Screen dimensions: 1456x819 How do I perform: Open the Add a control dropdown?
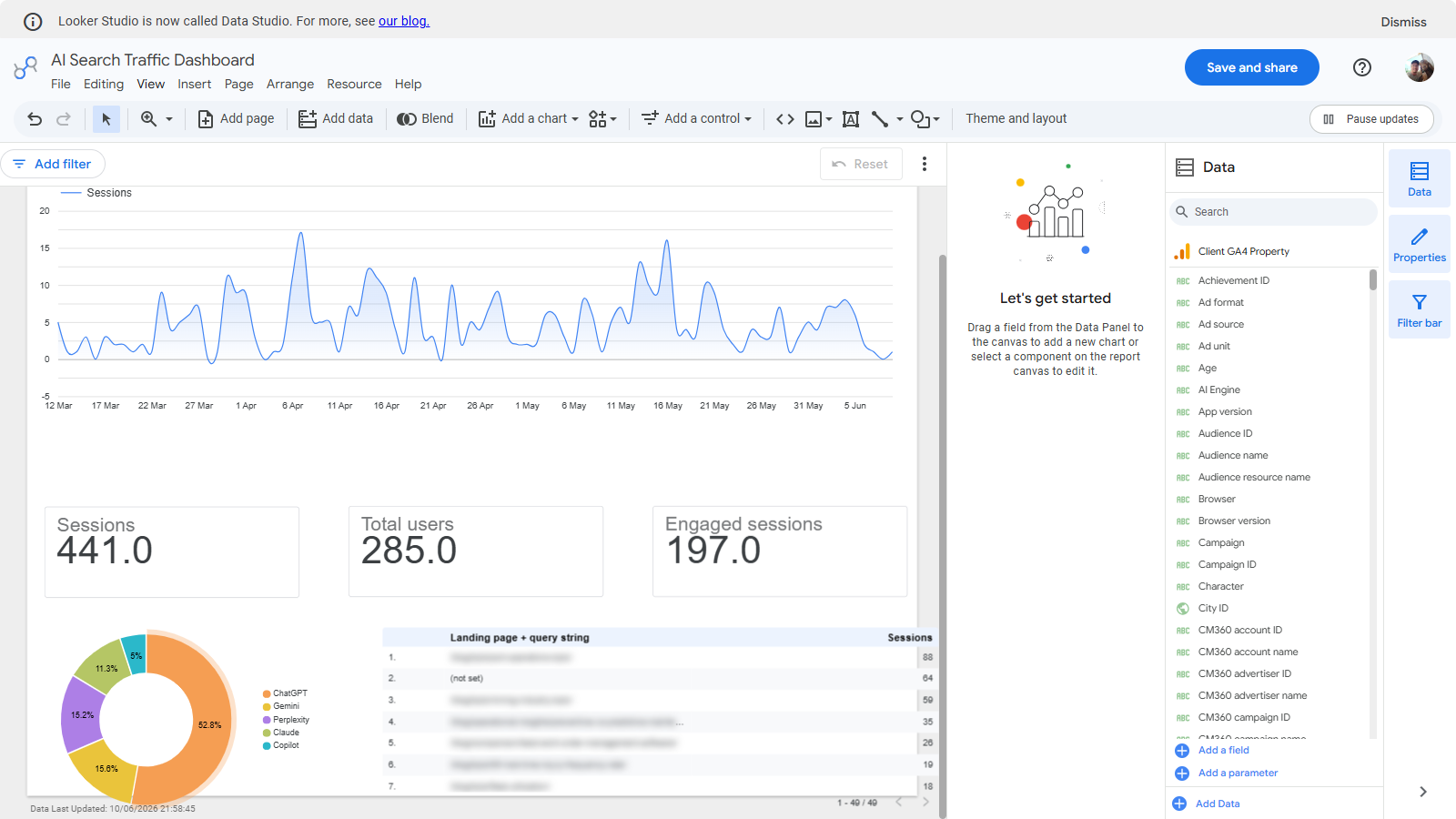[x=696, y=118]
